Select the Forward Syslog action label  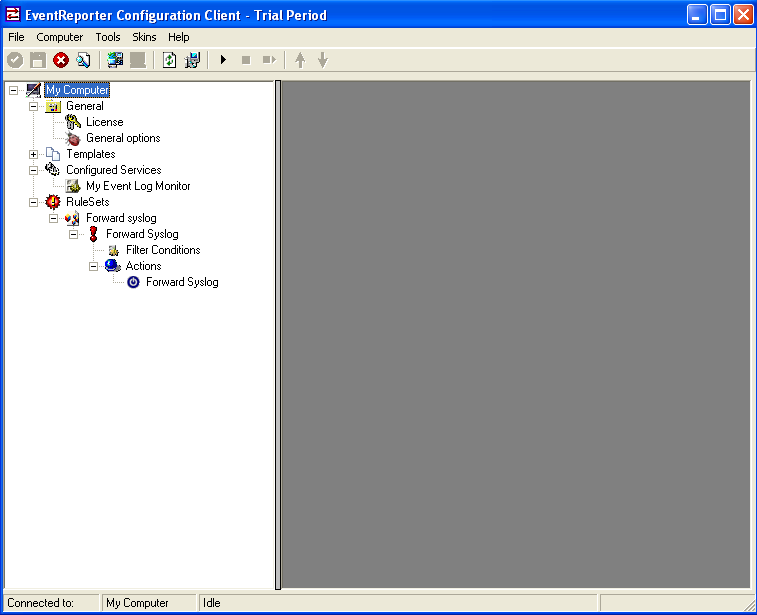point(182,282)
